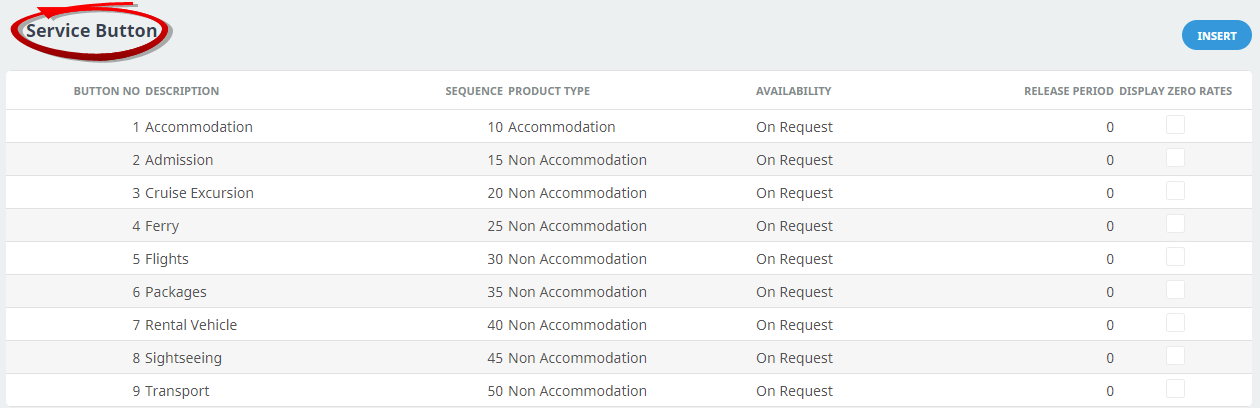
Task: Open the Rental Vehicle row
Action: click(191, 325)
